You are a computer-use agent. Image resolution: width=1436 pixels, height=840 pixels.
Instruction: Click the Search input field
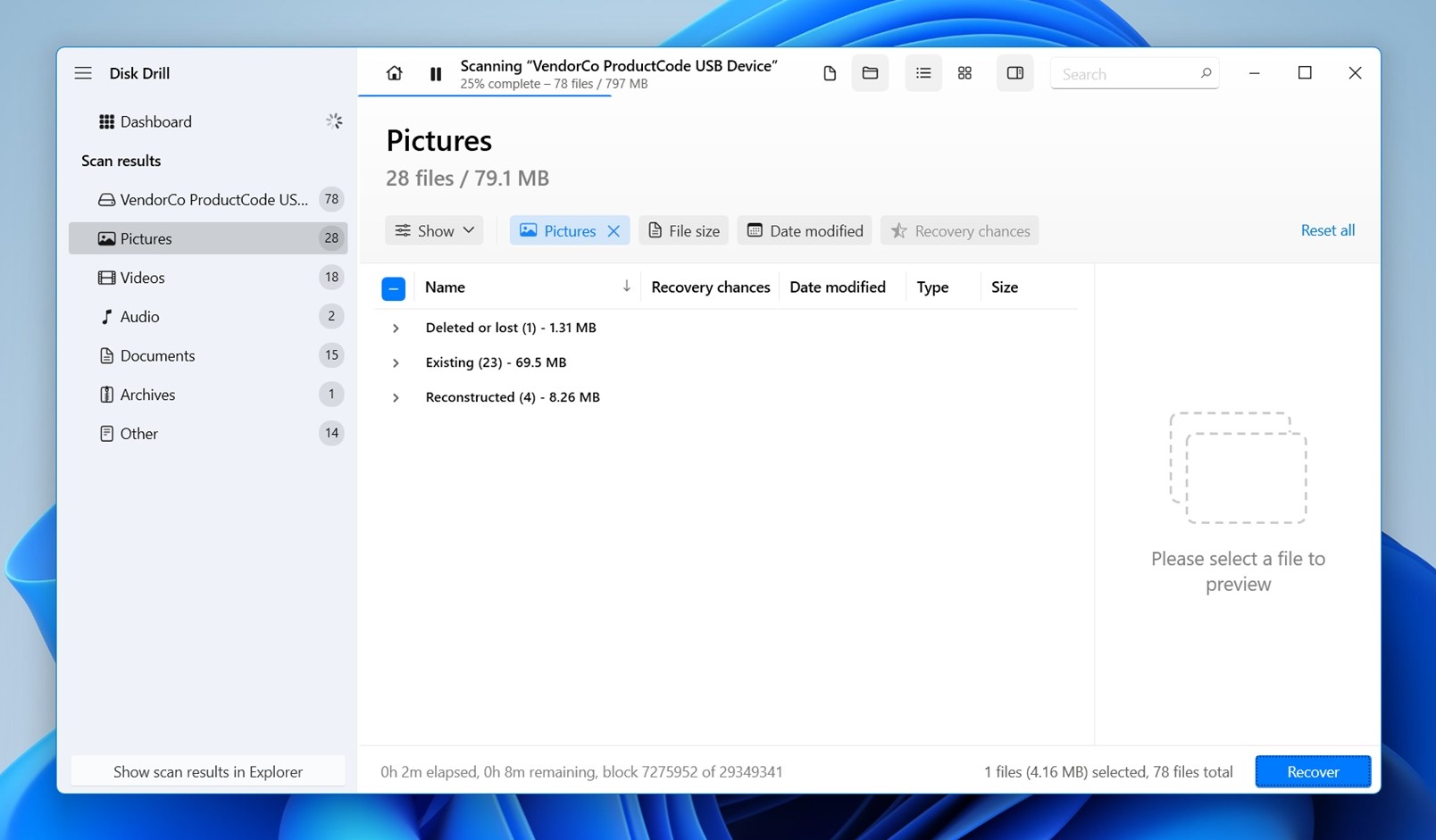1127,74
